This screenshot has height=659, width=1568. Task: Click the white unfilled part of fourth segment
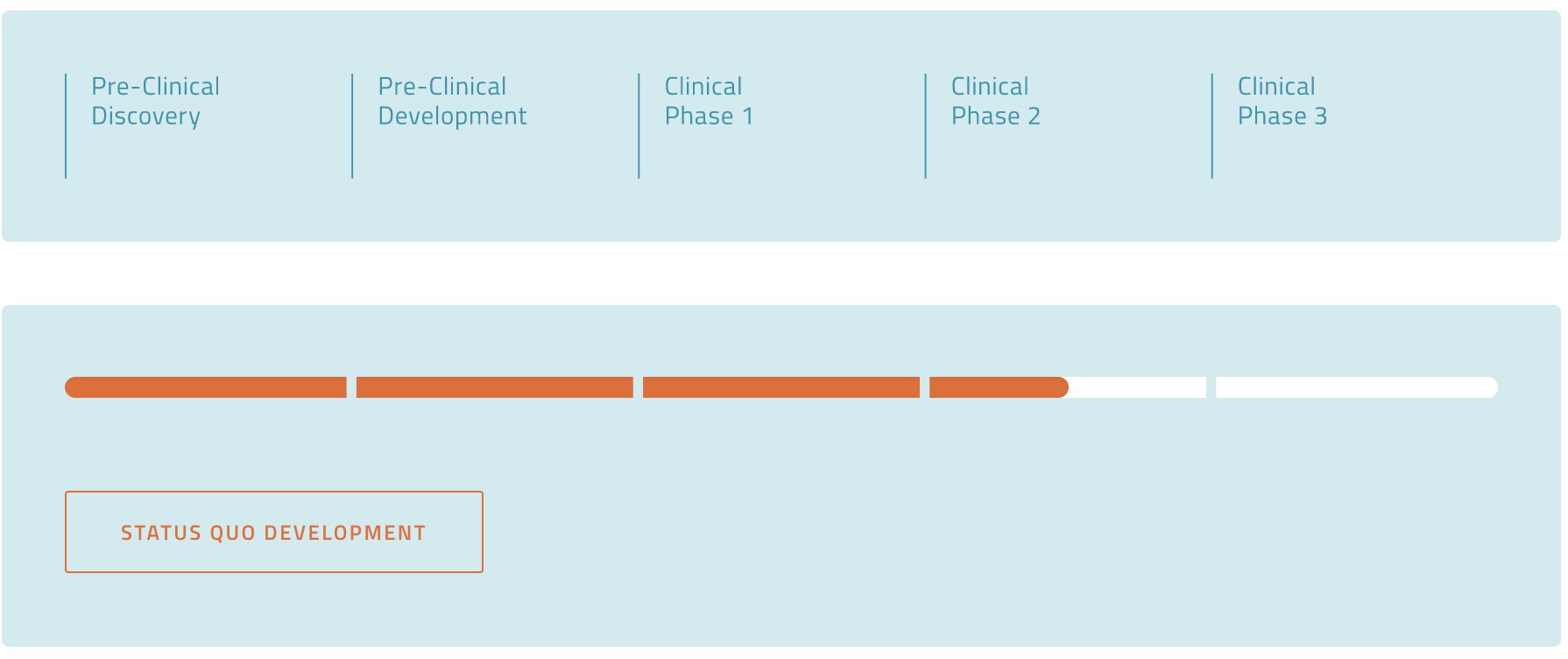1137,387
